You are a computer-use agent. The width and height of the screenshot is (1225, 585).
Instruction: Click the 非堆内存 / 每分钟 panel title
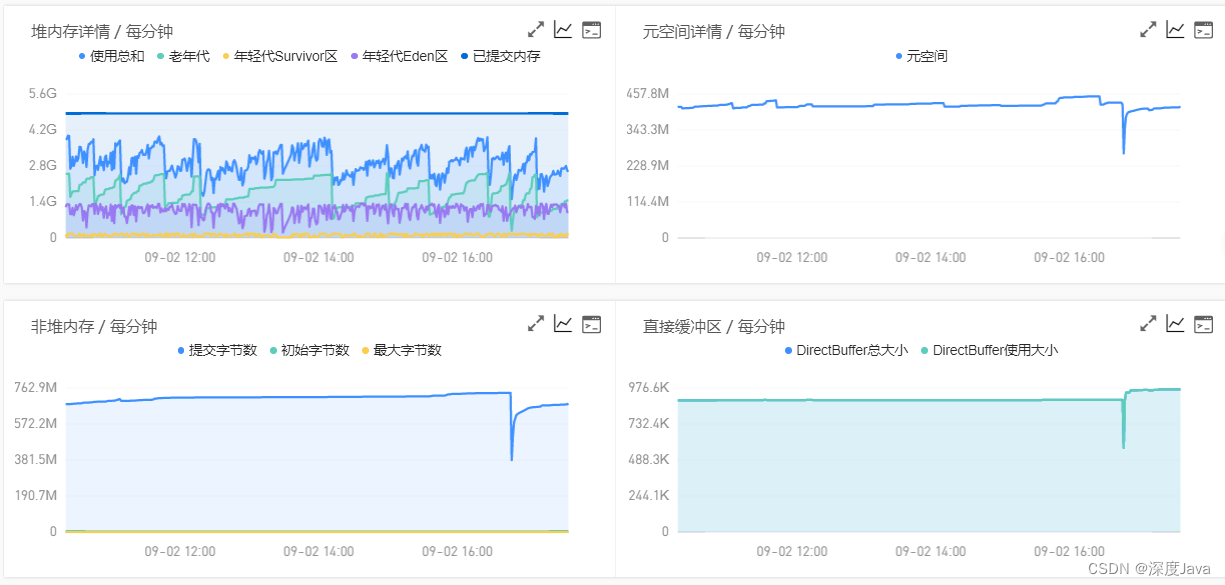click(94, 326)
